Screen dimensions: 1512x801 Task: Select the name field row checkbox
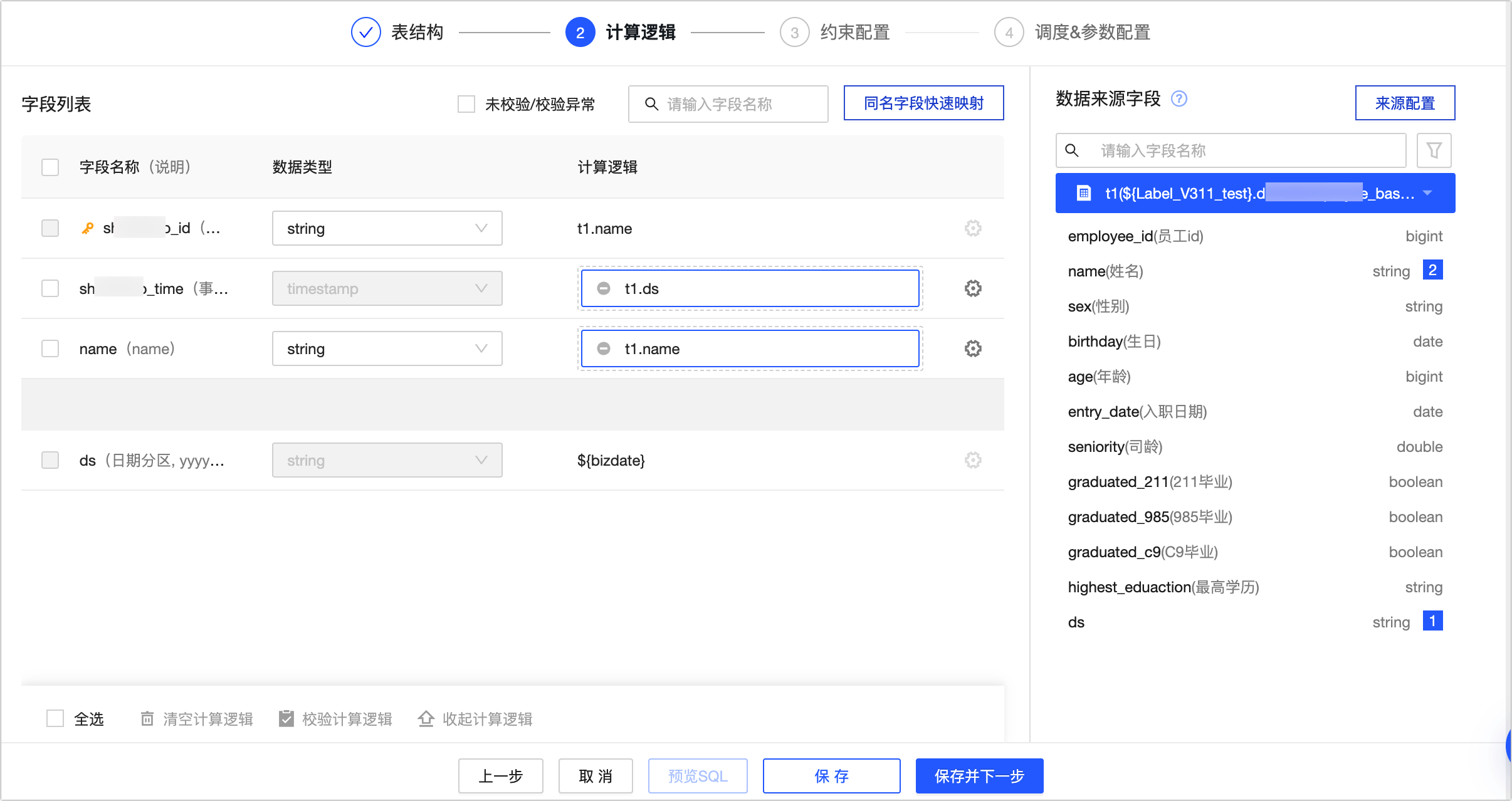click(x=50, y=348)
